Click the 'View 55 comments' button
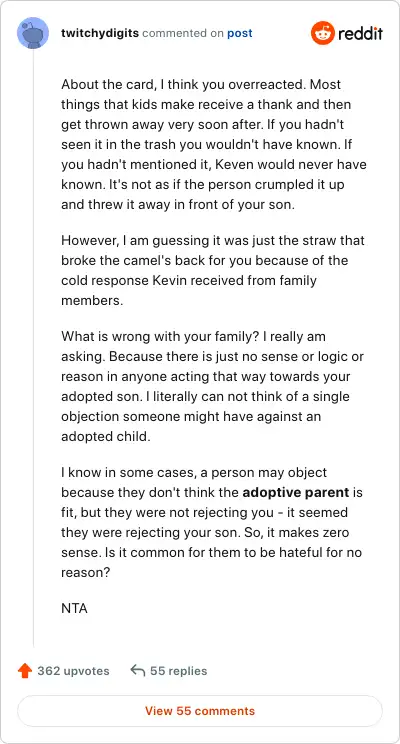Image resolution: width=400 pixels, height=744 pixels. (200, 711)
